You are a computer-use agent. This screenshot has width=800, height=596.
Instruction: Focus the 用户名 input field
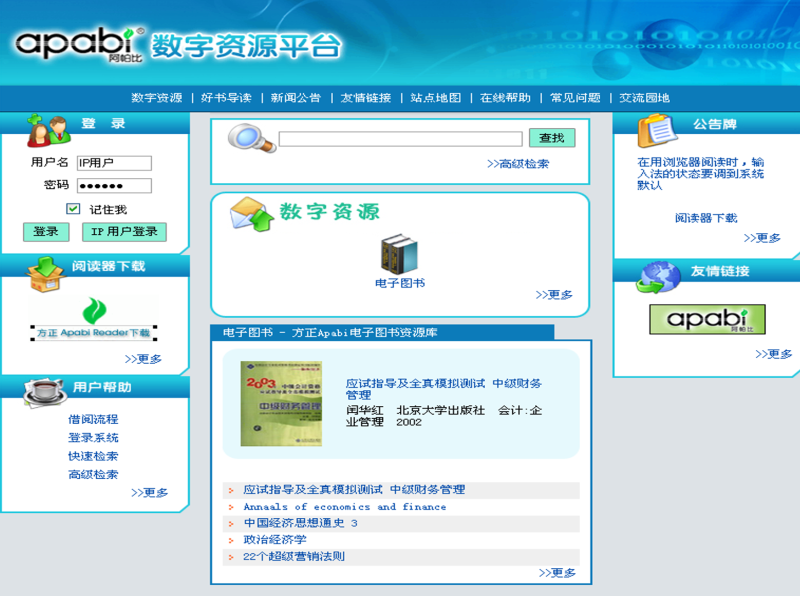coord(114,163)
